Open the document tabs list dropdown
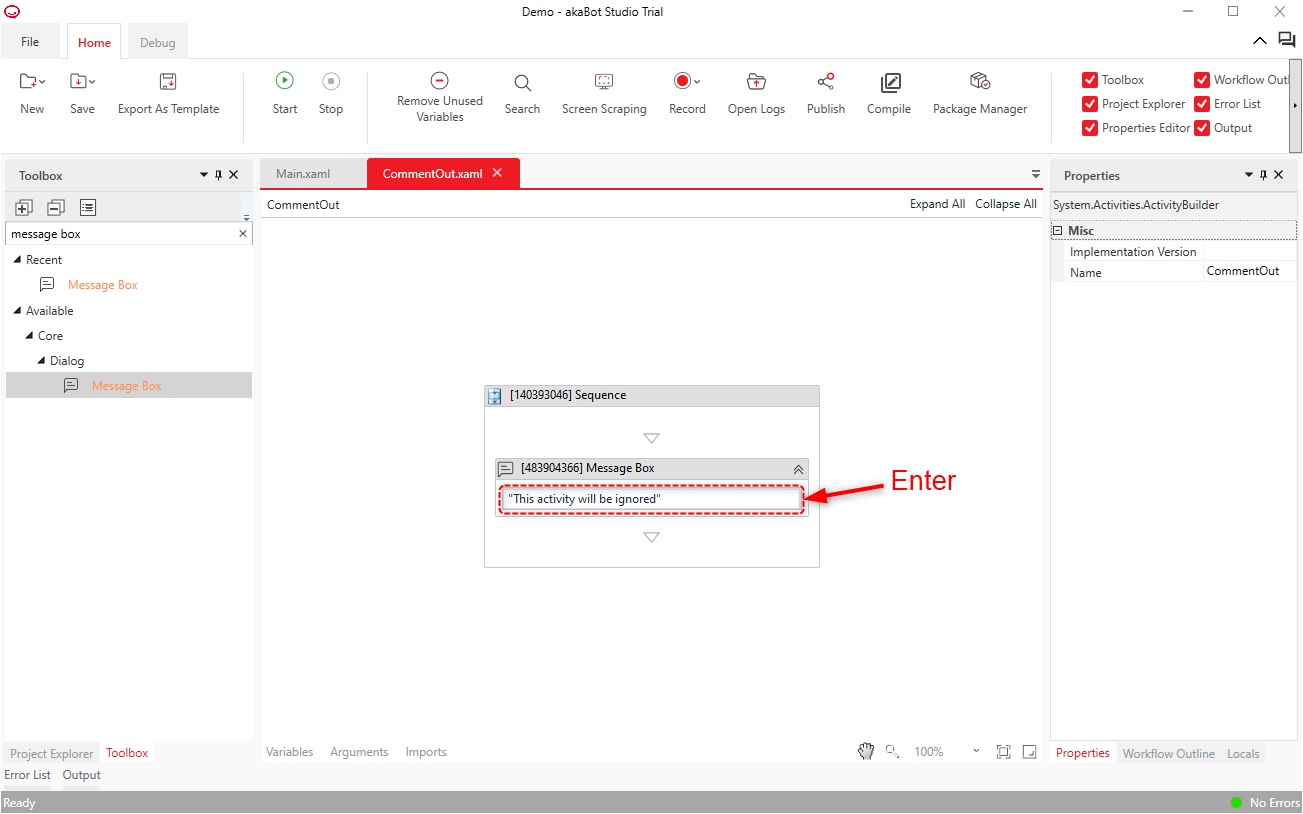The image size is (1303, 814). 1036,174
